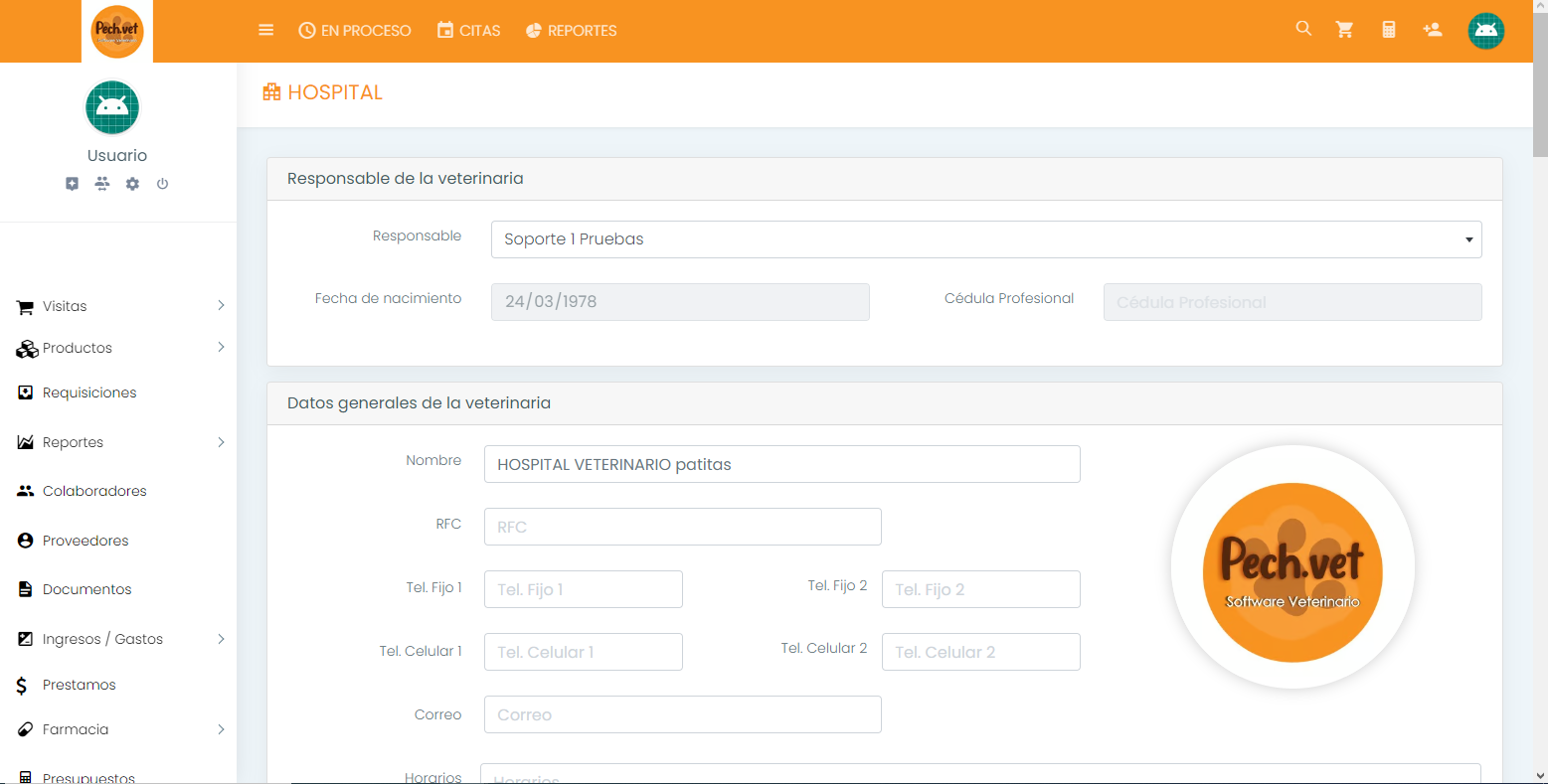Open settings gear icon under Usuario
This screenshot has width=1548, height=784.
click(x=132, y=184)
